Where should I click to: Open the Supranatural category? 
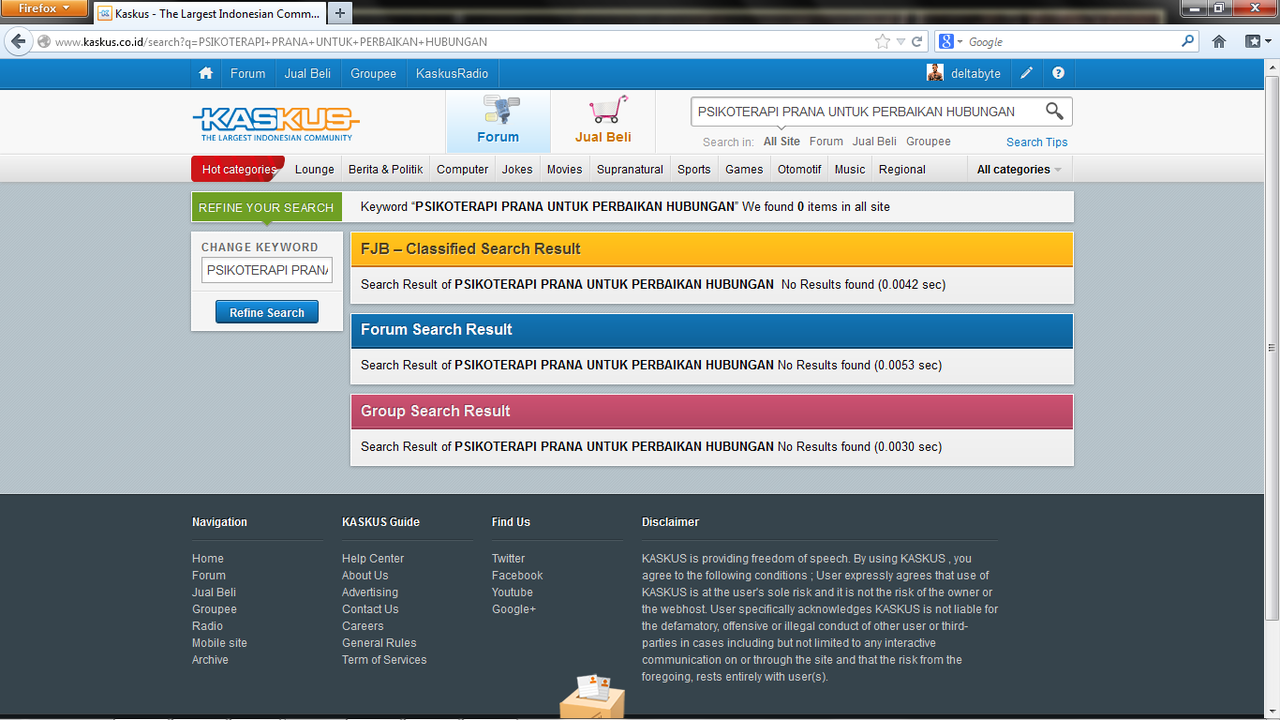(x=630, y=169)
